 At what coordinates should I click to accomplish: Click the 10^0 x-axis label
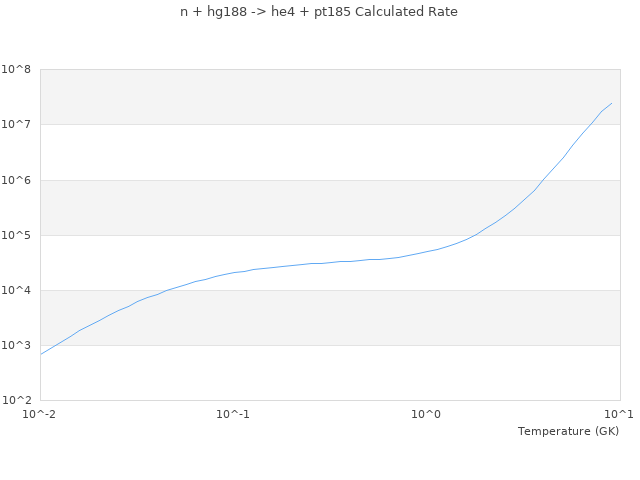pyautogui.click(x=427, y=414)
